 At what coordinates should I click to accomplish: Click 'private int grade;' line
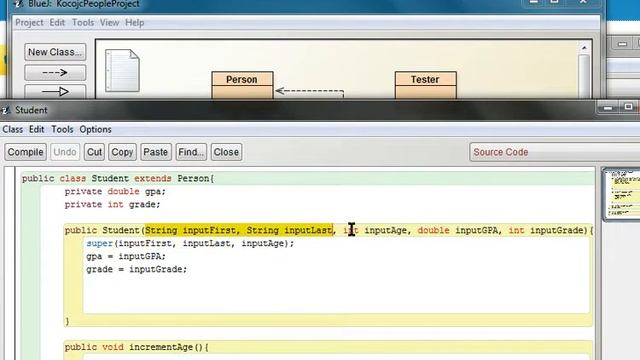pyautogui.click(x=112, y=204)
